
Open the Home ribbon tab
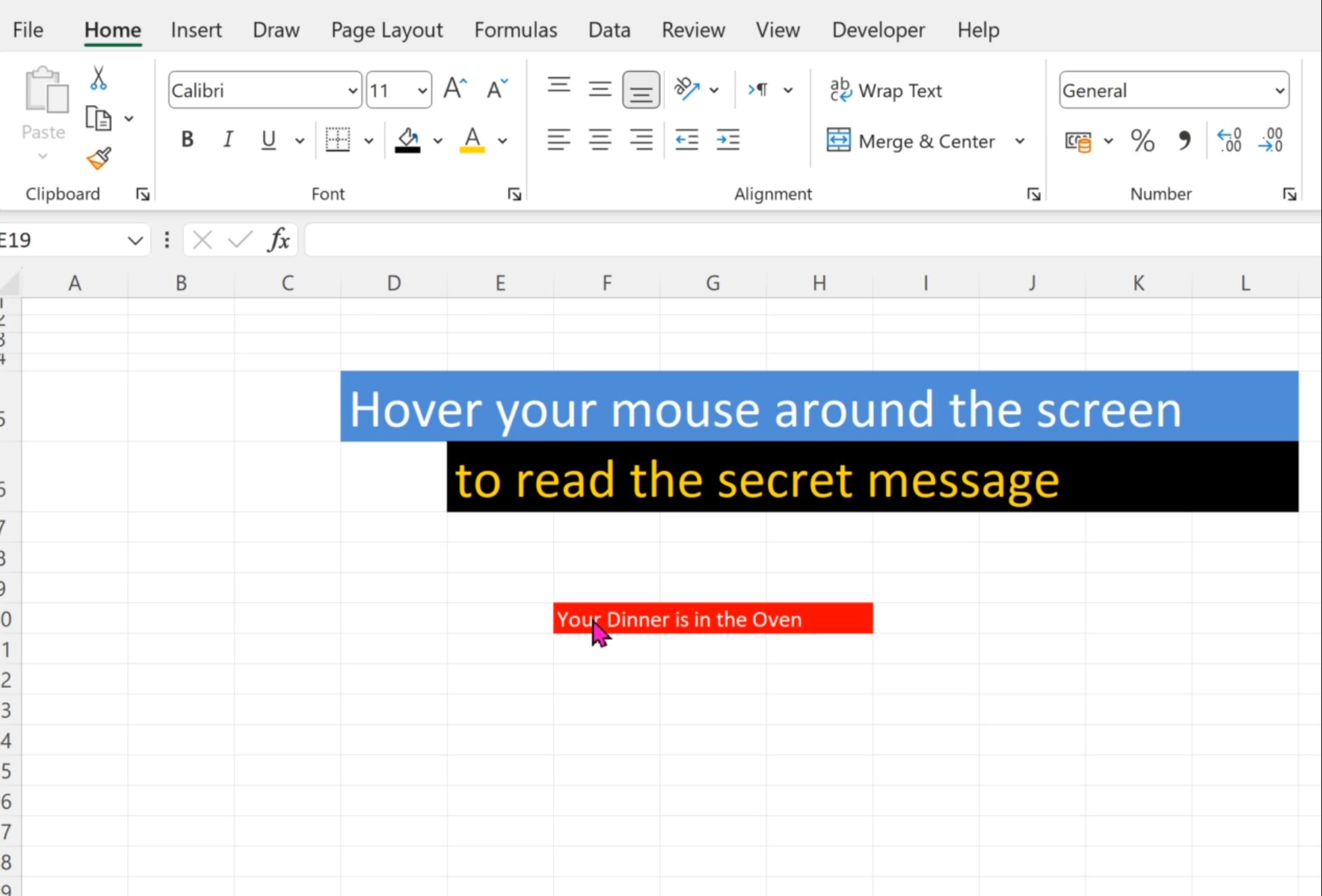click(112, 30)
